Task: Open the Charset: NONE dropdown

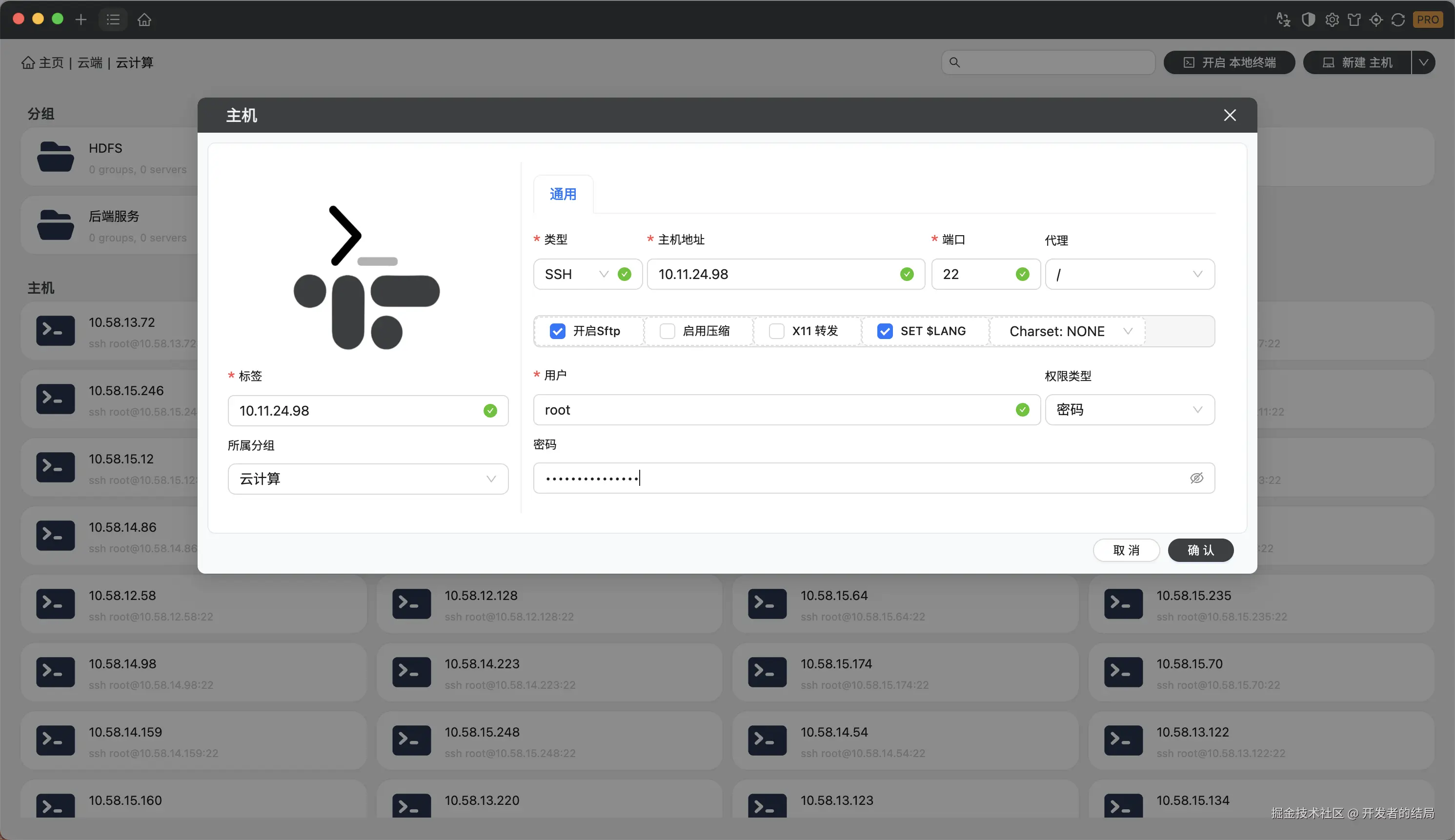Action: 1069,331
